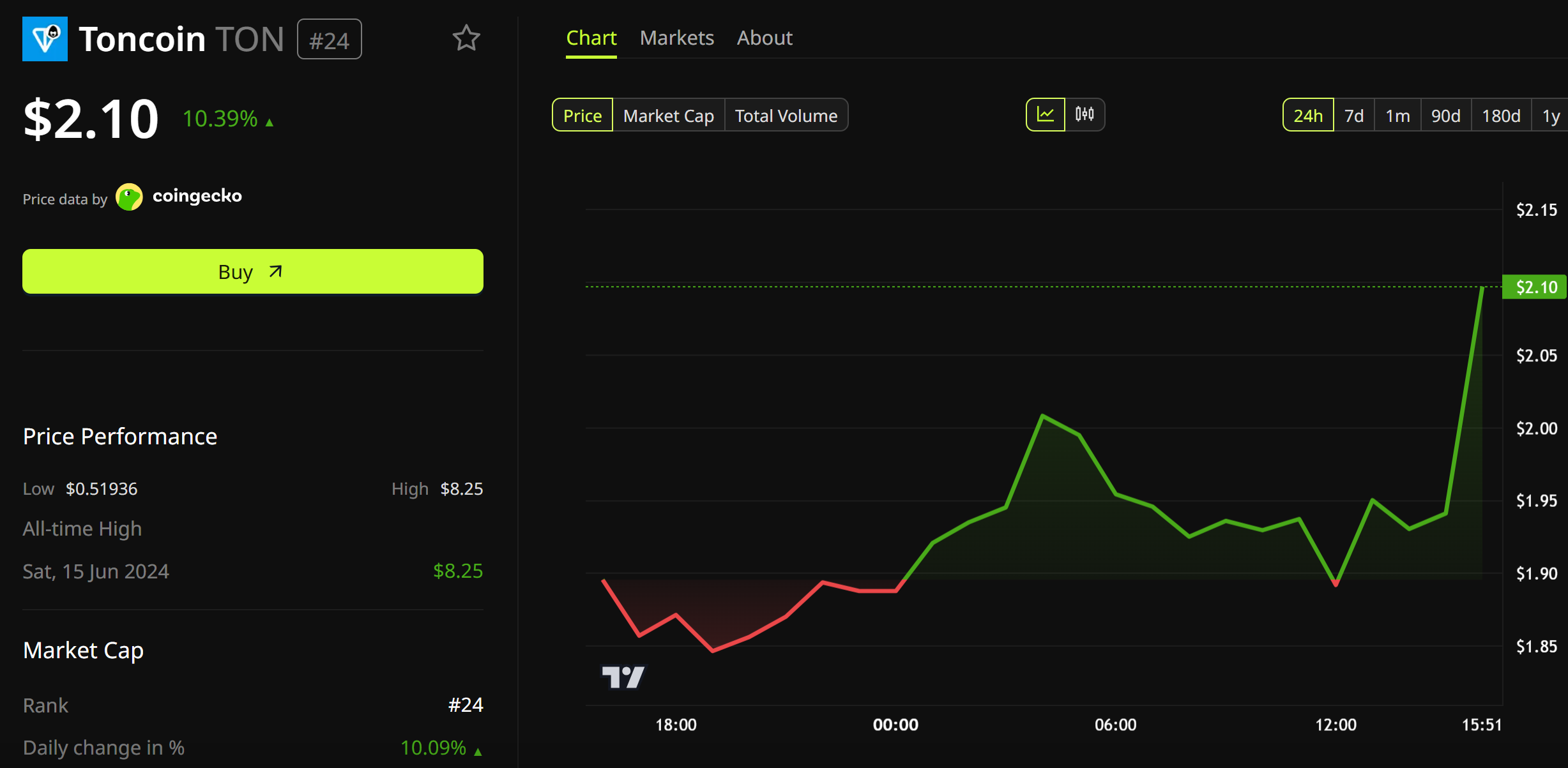The height and width of the screenshot is (768, 1568).
Task: Set chart range to 1y
Action: 1551,116
